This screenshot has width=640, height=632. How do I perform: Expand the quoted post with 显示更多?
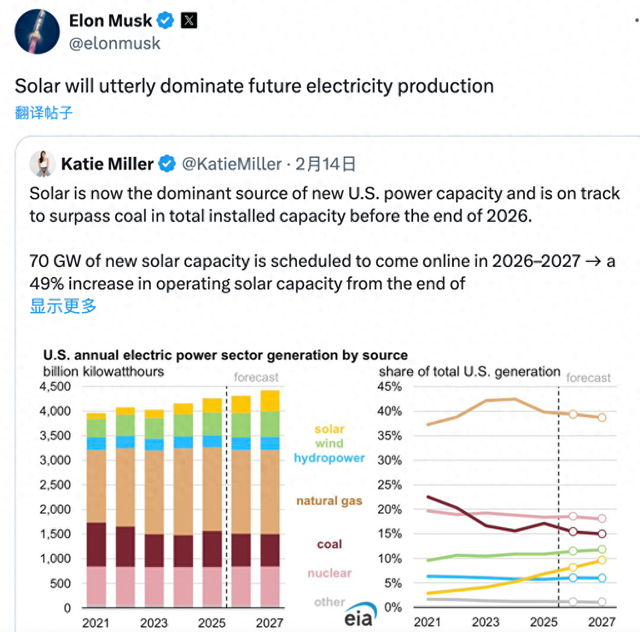tap(63, 306)
